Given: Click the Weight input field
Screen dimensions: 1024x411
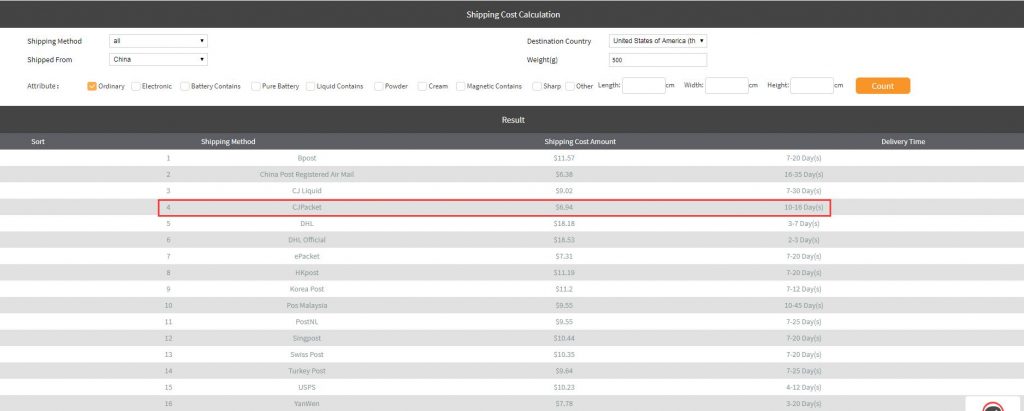Looking at the screenshot, I should tap(658, 60).
